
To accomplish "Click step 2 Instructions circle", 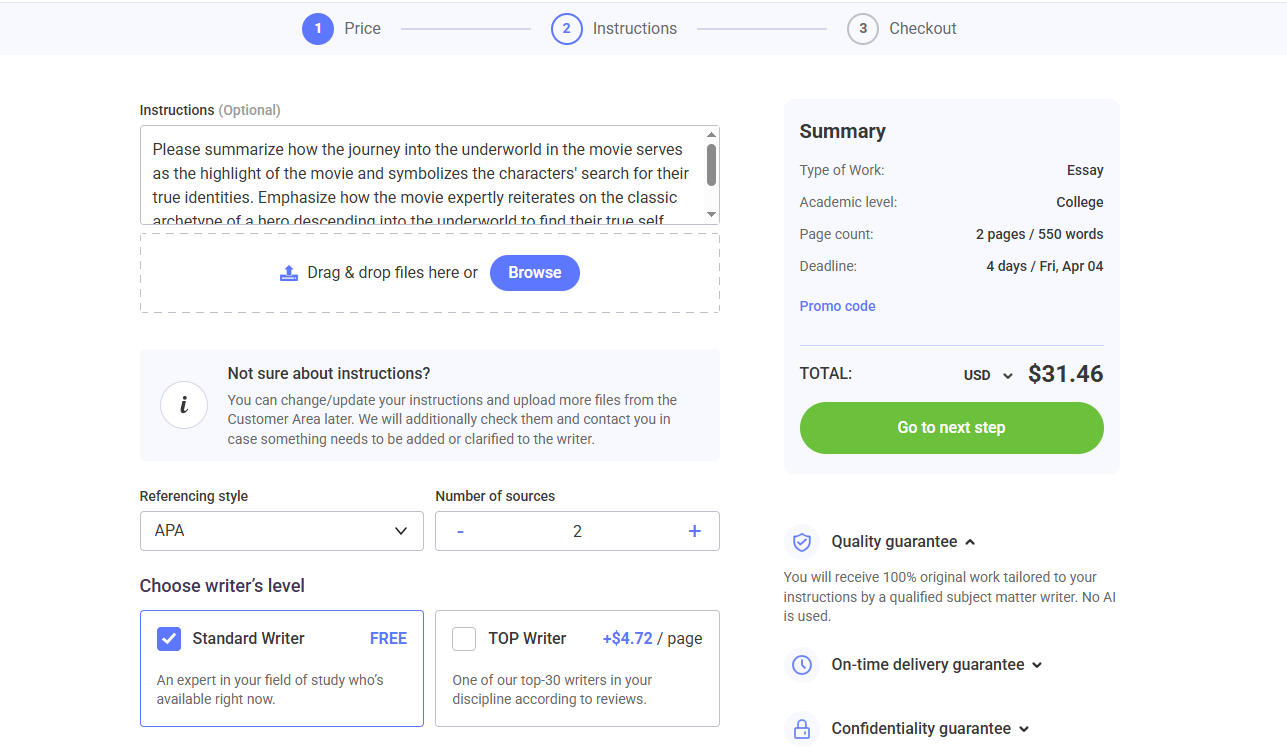I will [566, 29].
